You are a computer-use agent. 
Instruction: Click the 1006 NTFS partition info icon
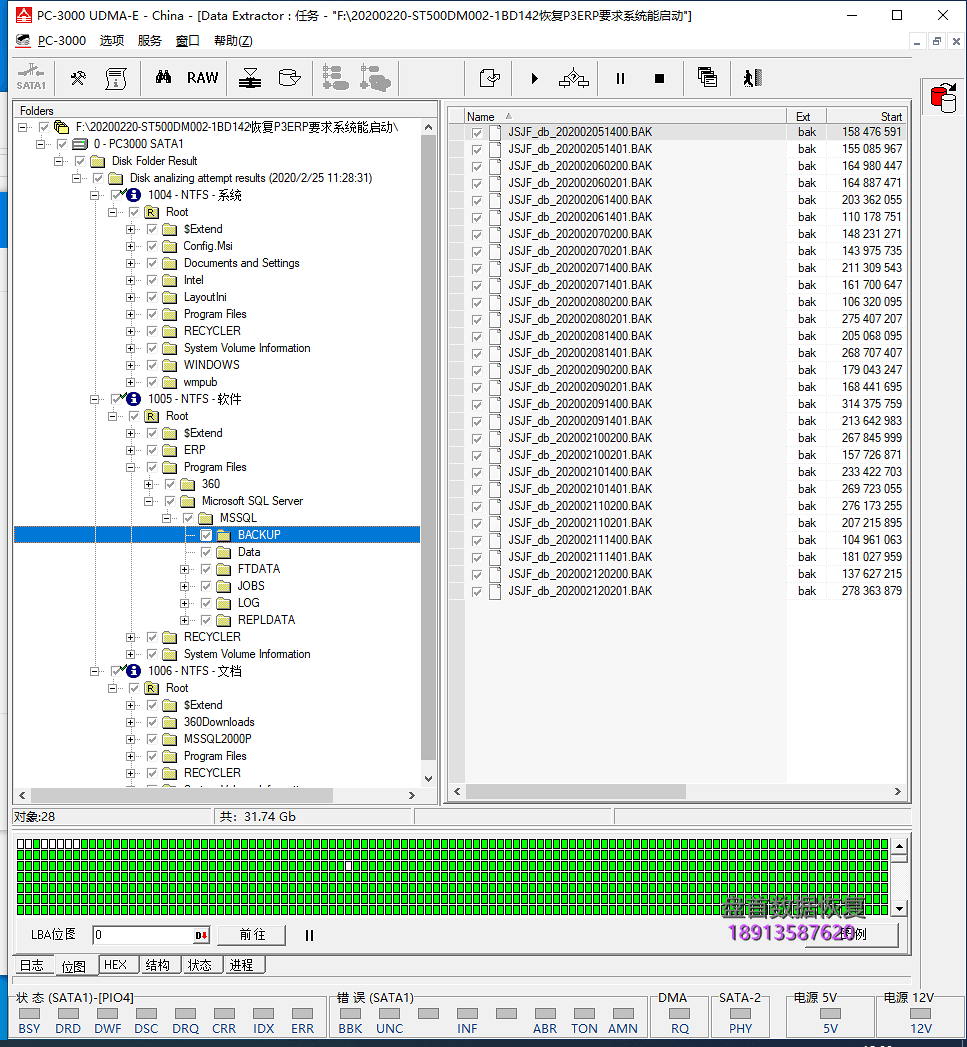[x=134, y=670]
